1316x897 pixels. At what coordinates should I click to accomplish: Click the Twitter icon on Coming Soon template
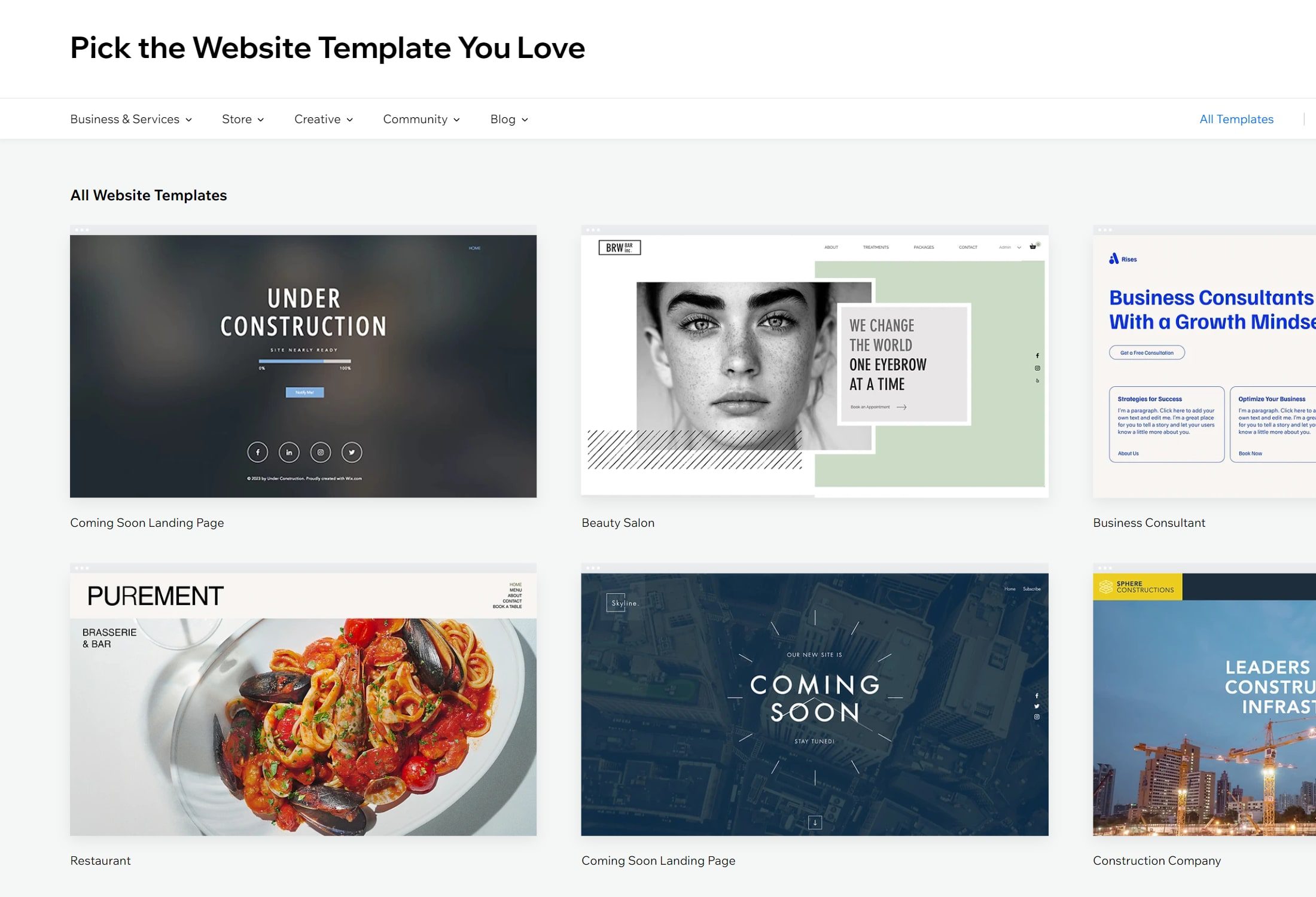(x=351, y=452)
